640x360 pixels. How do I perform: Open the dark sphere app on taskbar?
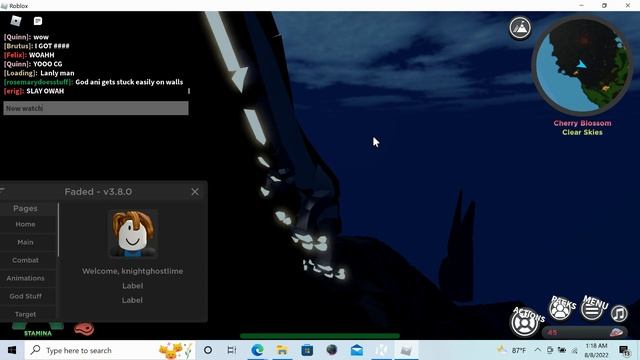[x=332, y=350]
